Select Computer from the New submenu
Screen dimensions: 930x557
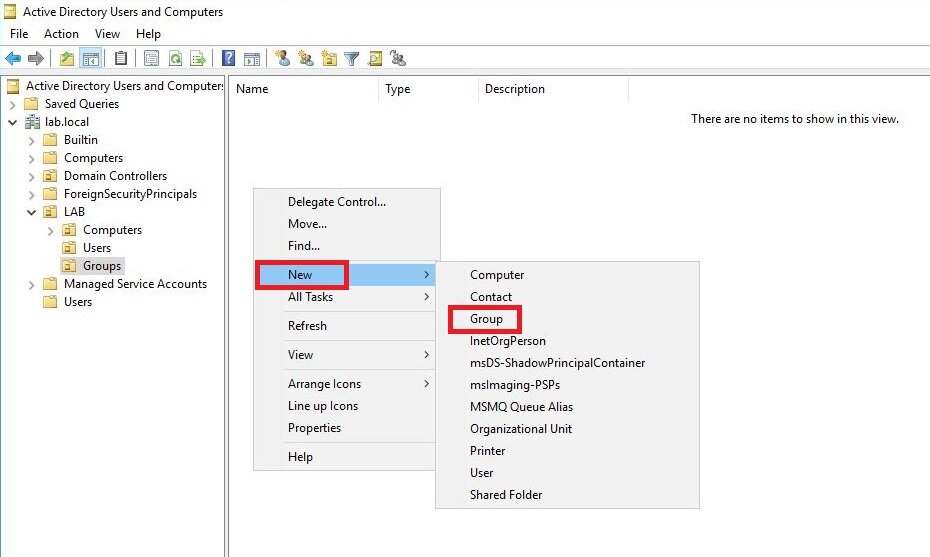pos(567,275)
